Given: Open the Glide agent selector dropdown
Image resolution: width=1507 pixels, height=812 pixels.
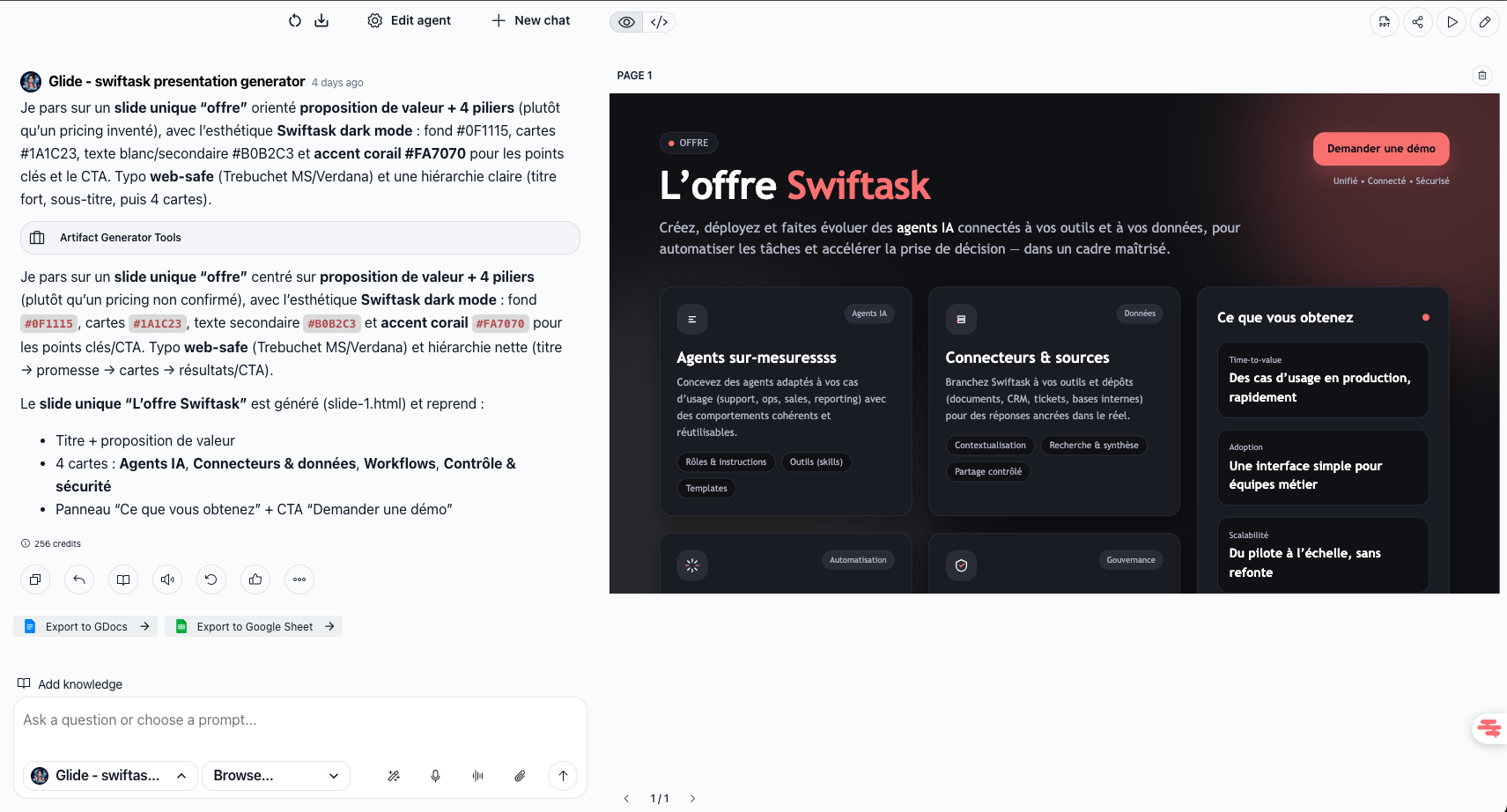Looking at the screenshot, I should click(109, 776).
